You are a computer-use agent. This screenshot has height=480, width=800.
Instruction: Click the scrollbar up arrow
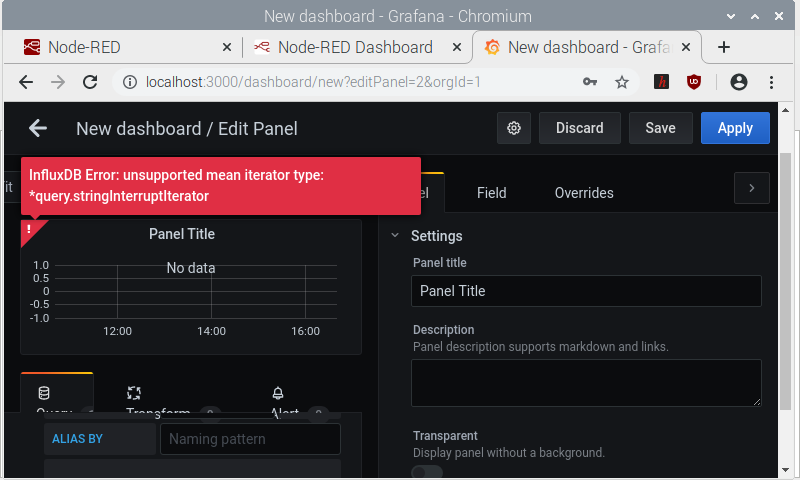pos(786,110)
